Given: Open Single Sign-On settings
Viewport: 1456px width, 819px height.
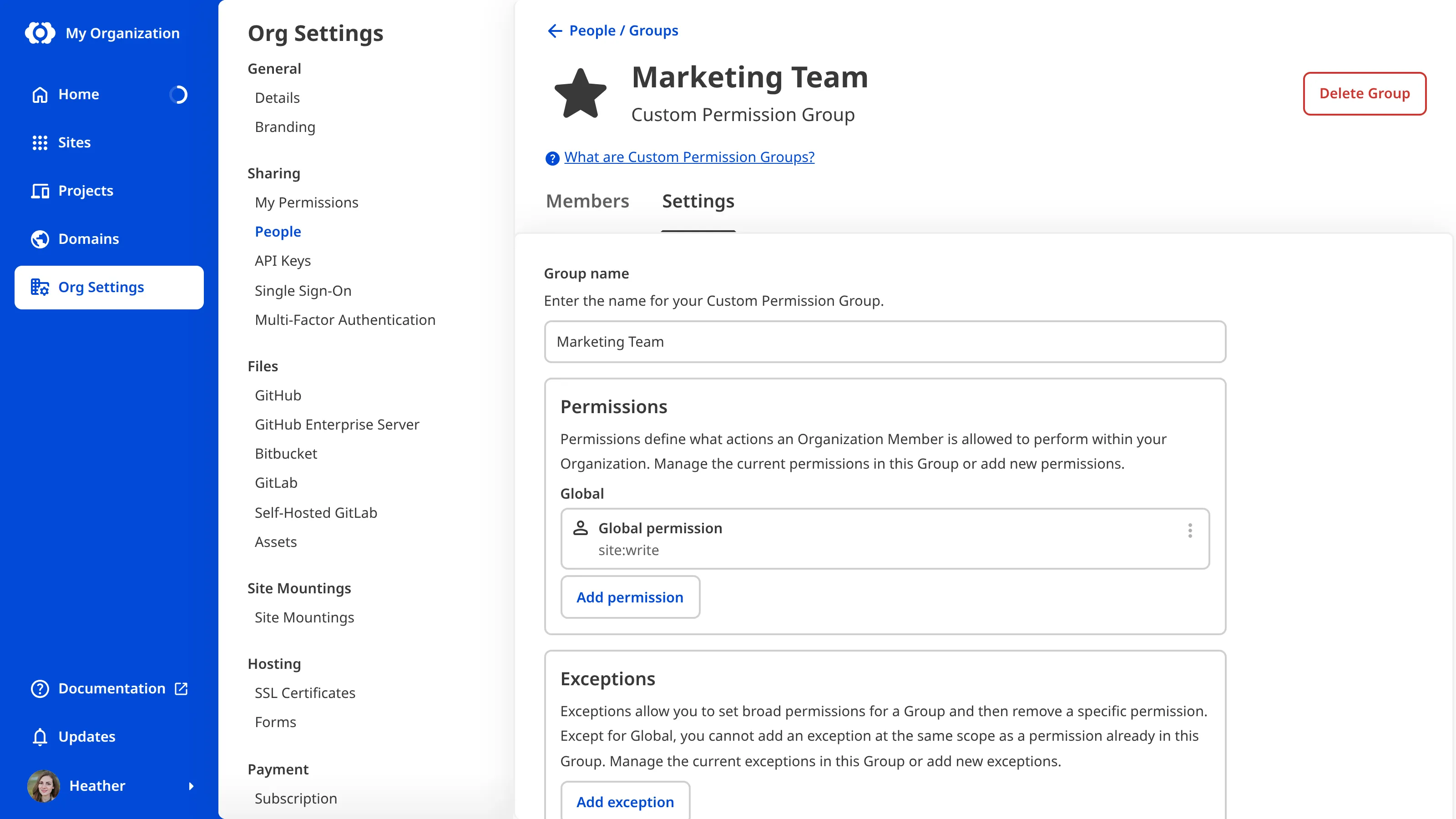Looking at the screenshot, I should click(x=303, y=291).
